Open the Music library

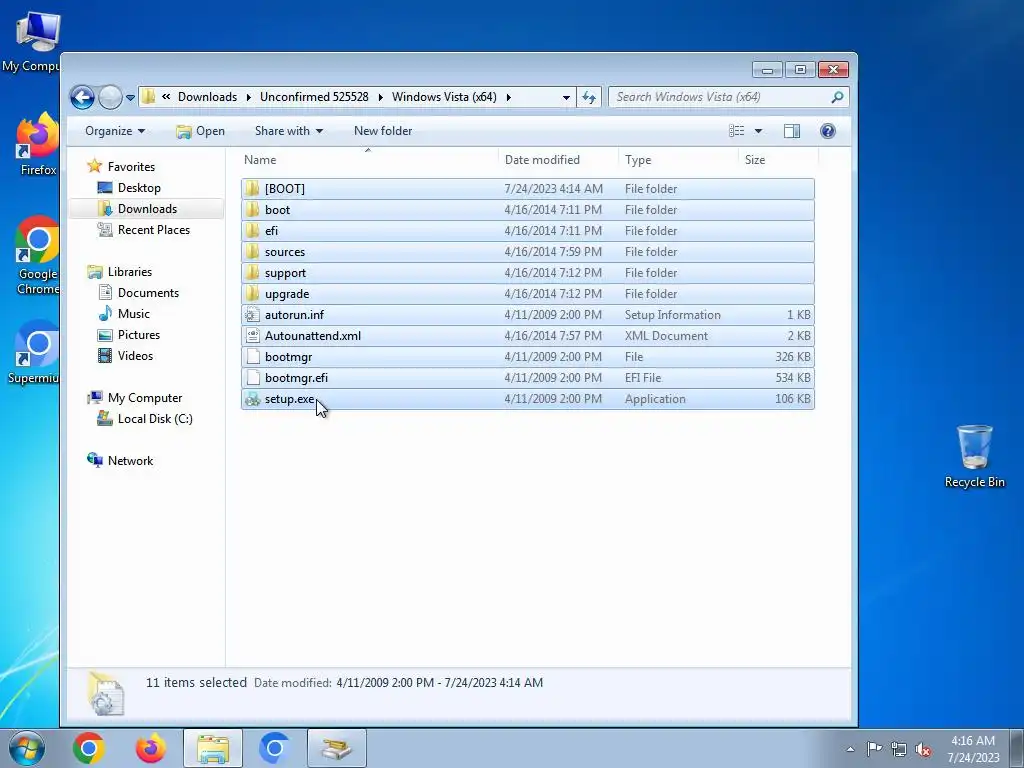point(134,313)
